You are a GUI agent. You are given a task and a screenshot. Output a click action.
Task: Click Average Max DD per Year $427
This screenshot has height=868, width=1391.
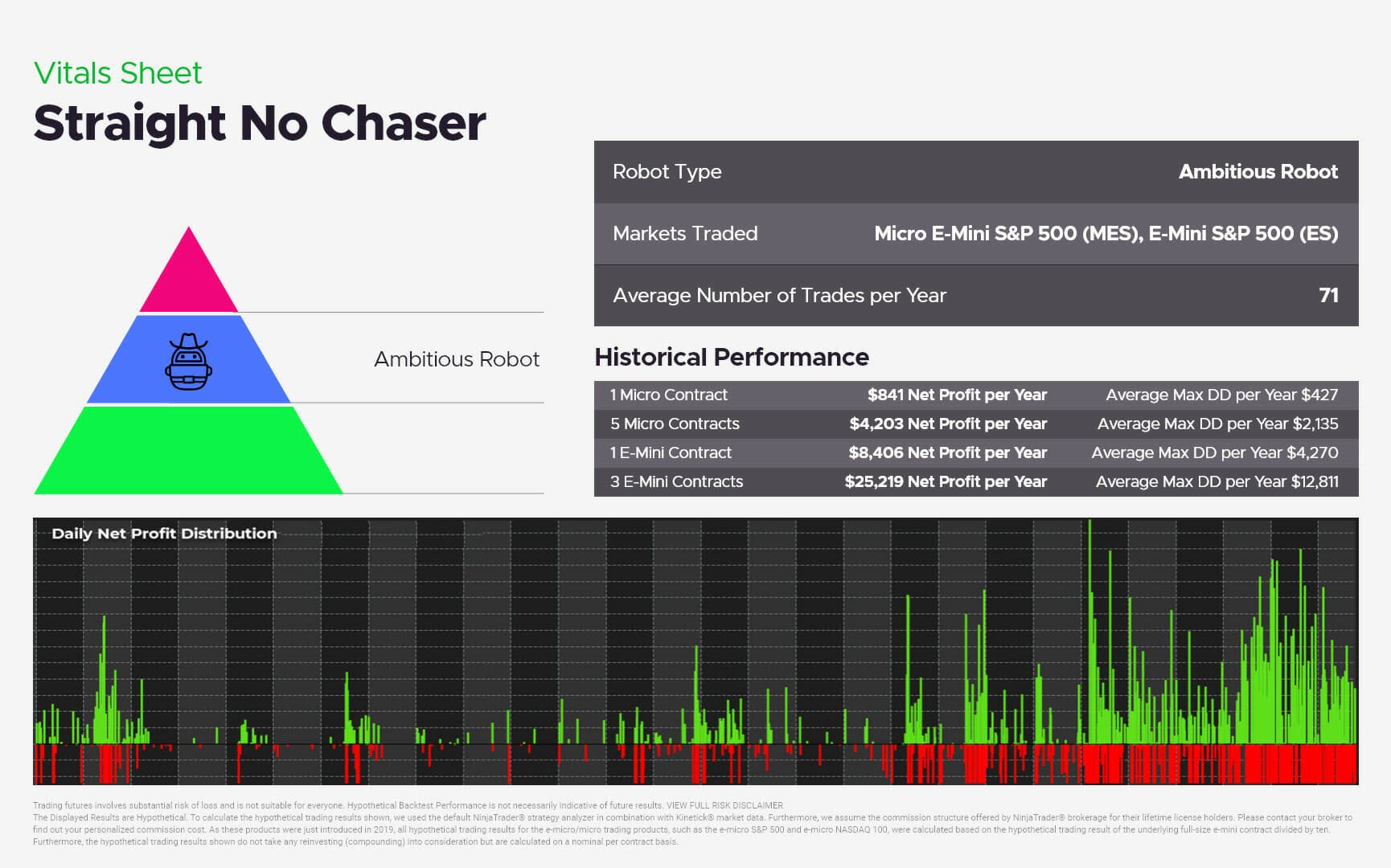1221,395
